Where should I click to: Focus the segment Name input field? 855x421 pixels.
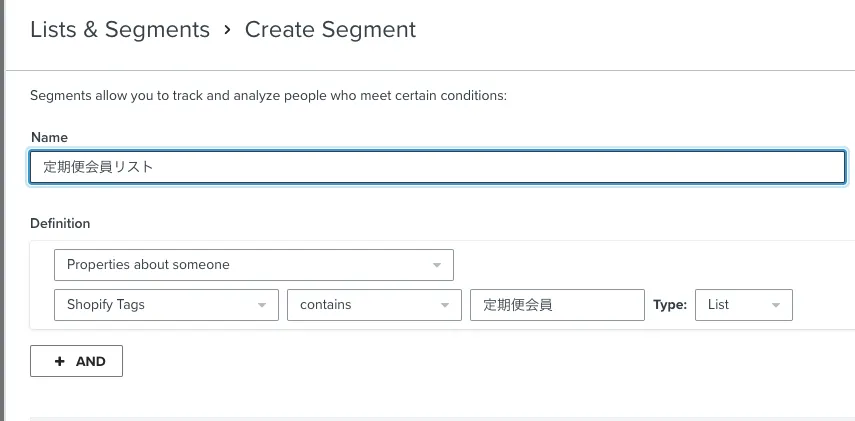[437, 167]
